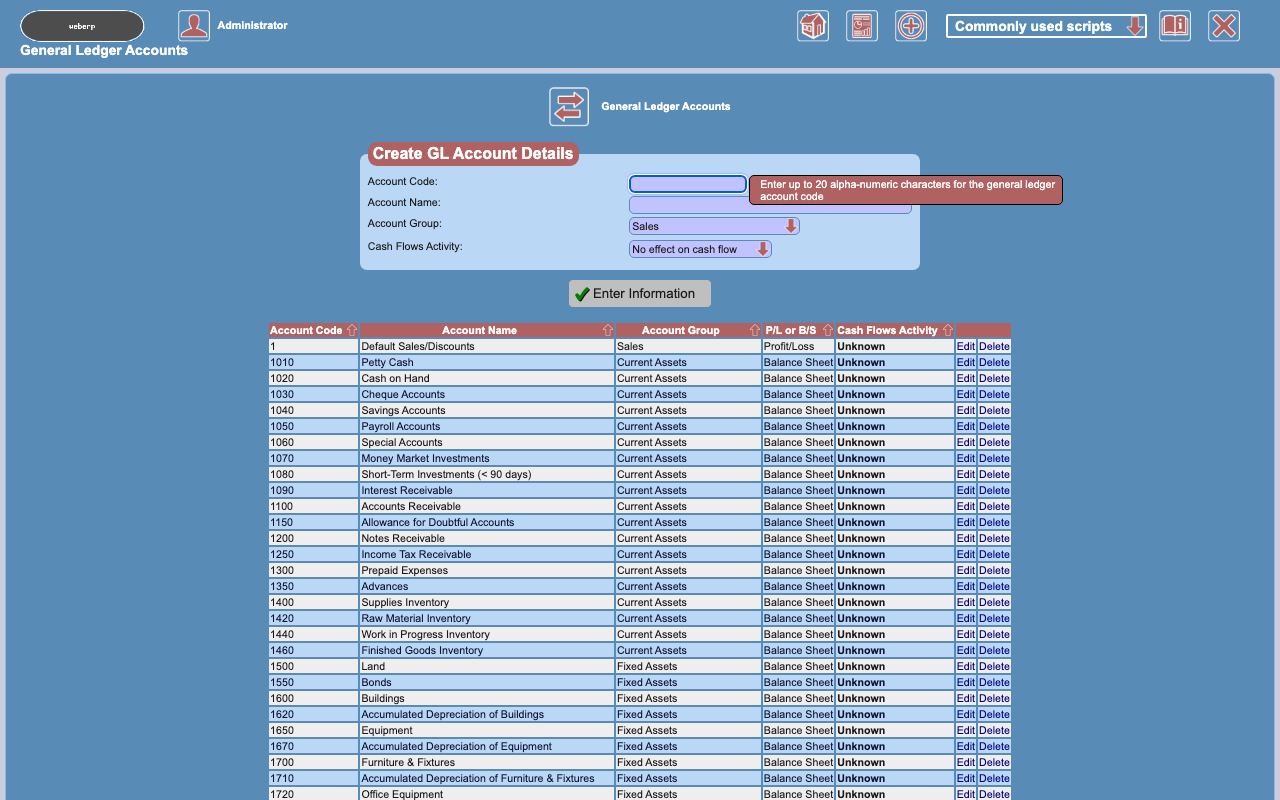This screenshot has height=800, width=1280.
Task: Delete the Savings Accounts row
Action: (x=994, y=411)
